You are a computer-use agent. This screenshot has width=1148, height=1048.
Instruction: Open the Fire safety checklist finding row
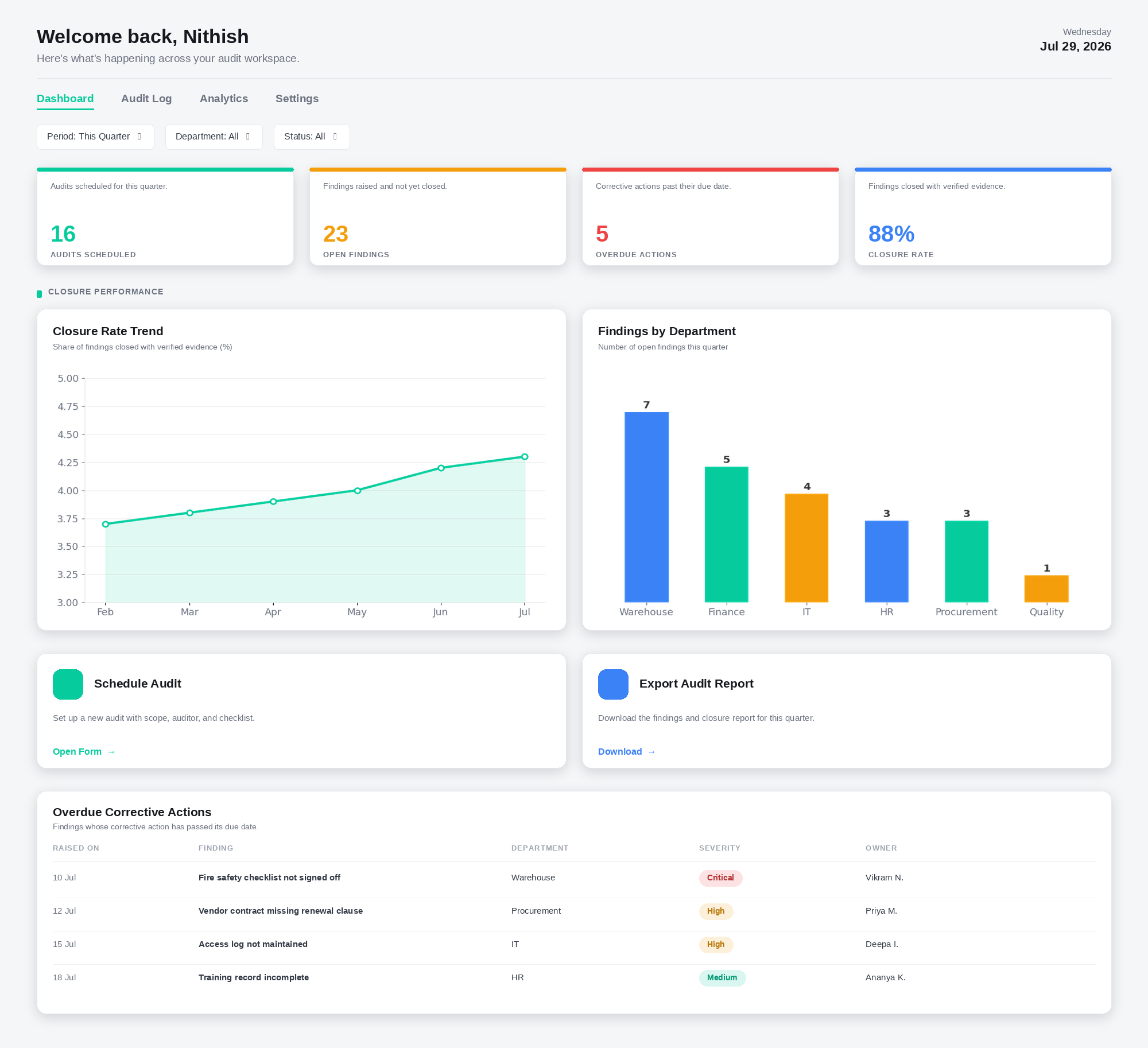pos(574,878)
